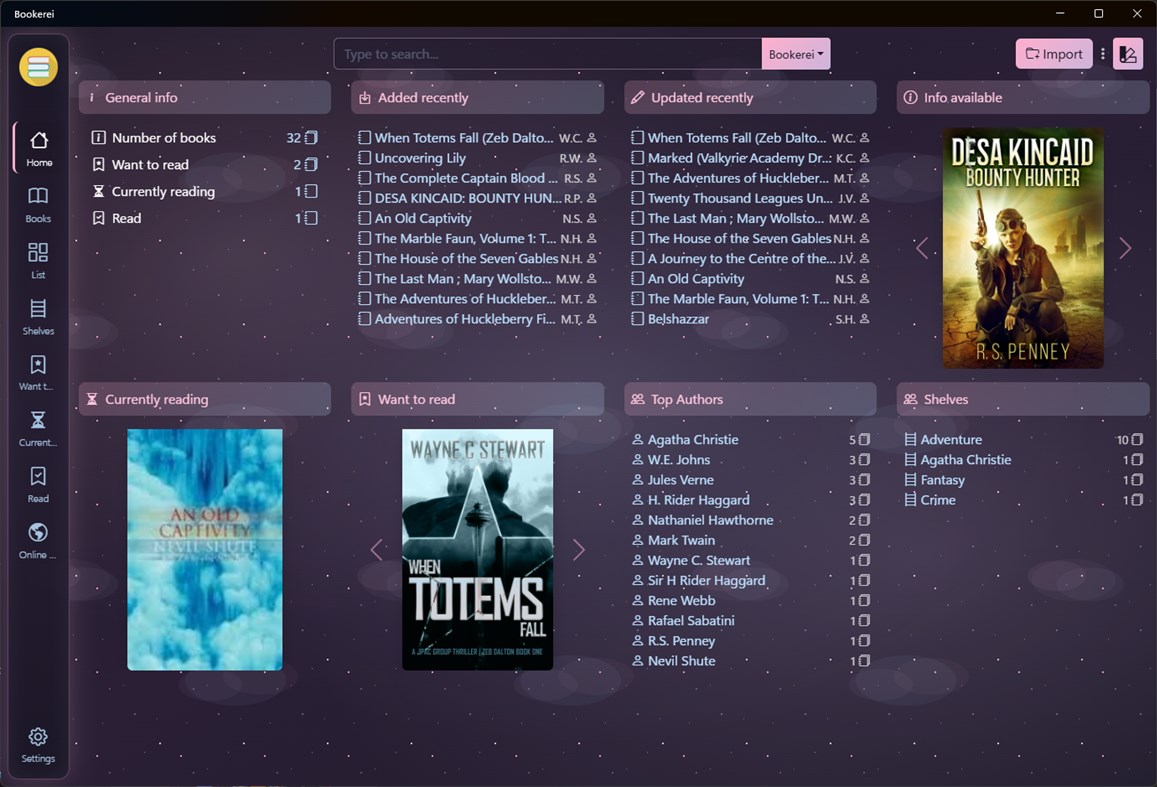Open the theme color picker icon
This screenshot has height=787, width=1157.
click(1128, 53)
